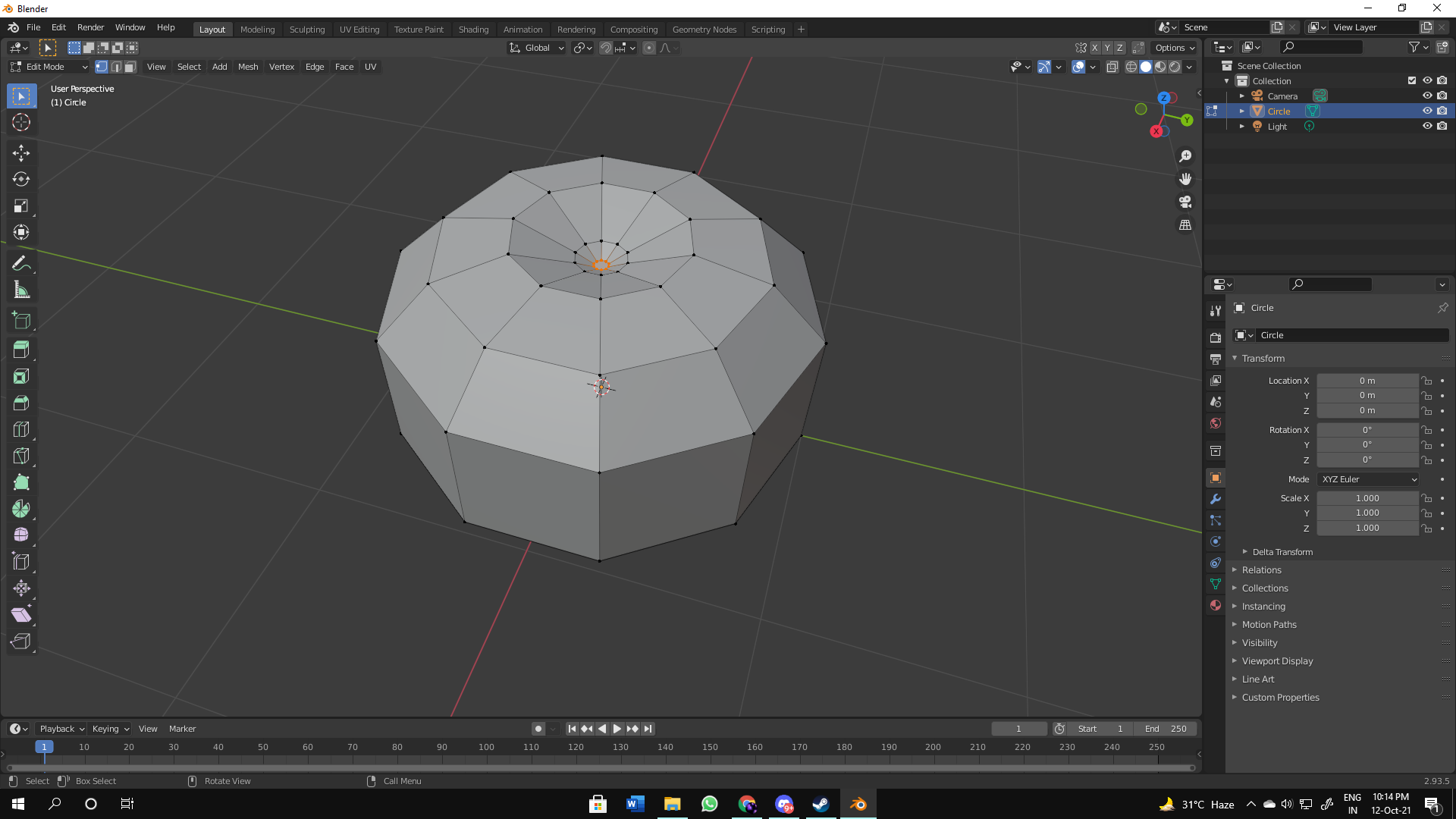Activate the Rotate tool
1456x819 pixels.
(21, 180)
